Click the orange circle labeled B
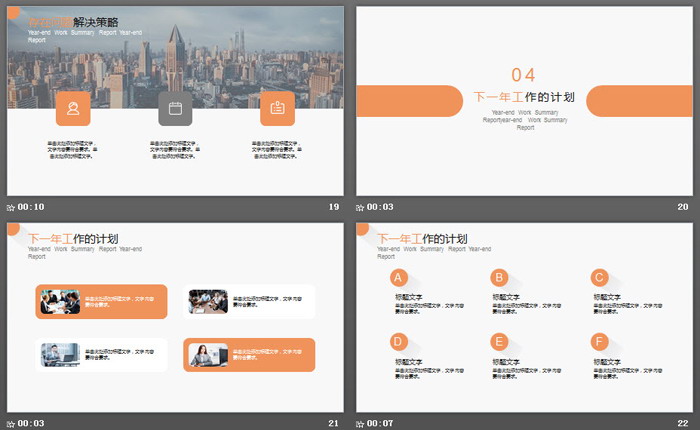This screenshot has height=430, width=700. click(499, 278)
